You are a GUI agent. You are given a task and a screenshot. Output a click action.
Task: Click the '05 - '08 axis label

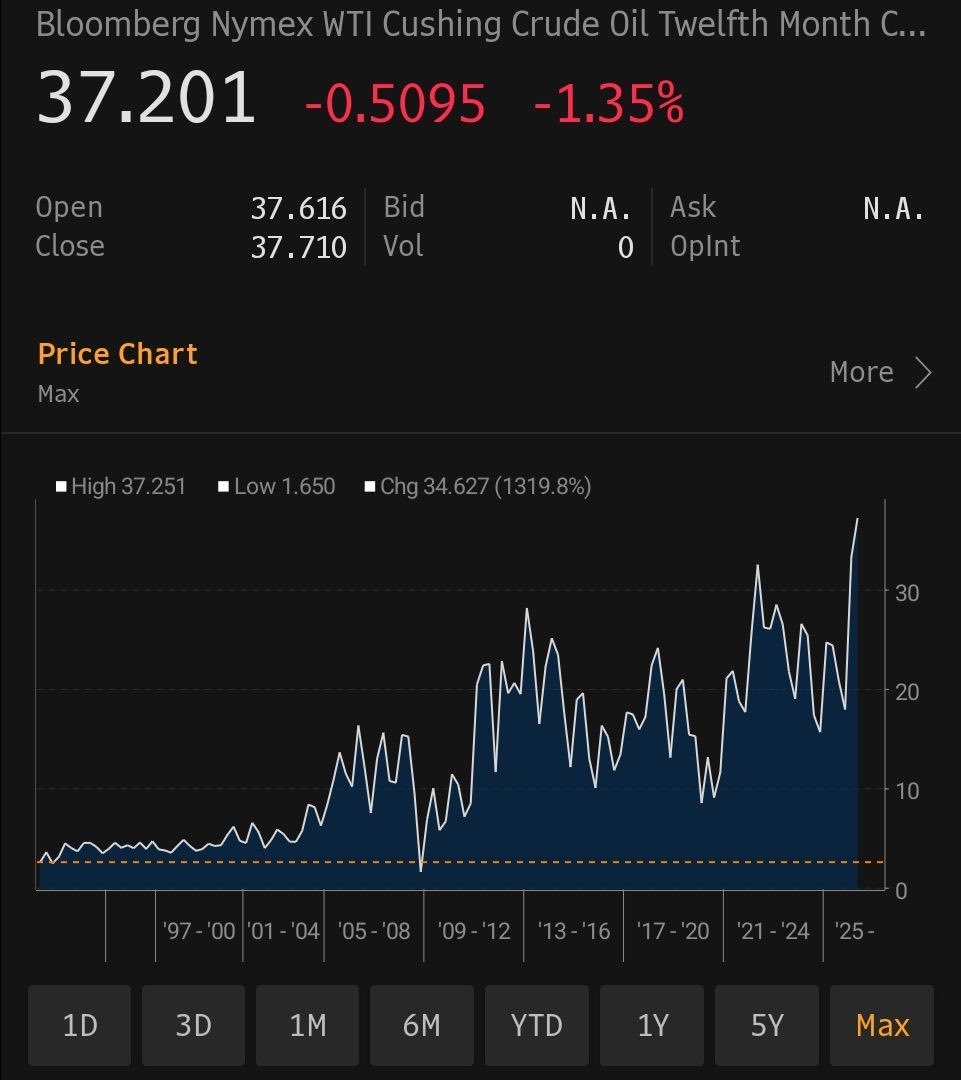click(x=374, y=931)
